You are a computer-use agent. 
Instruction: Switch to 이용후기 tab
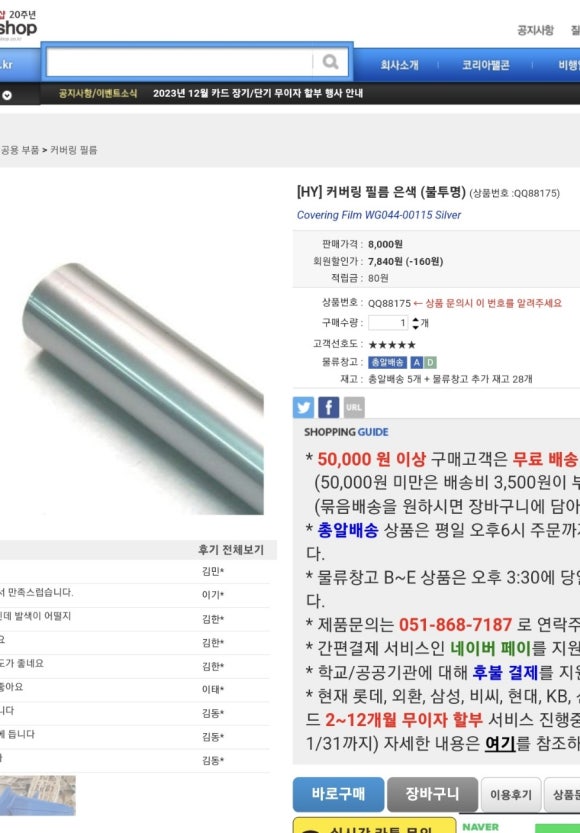point(510,795)
